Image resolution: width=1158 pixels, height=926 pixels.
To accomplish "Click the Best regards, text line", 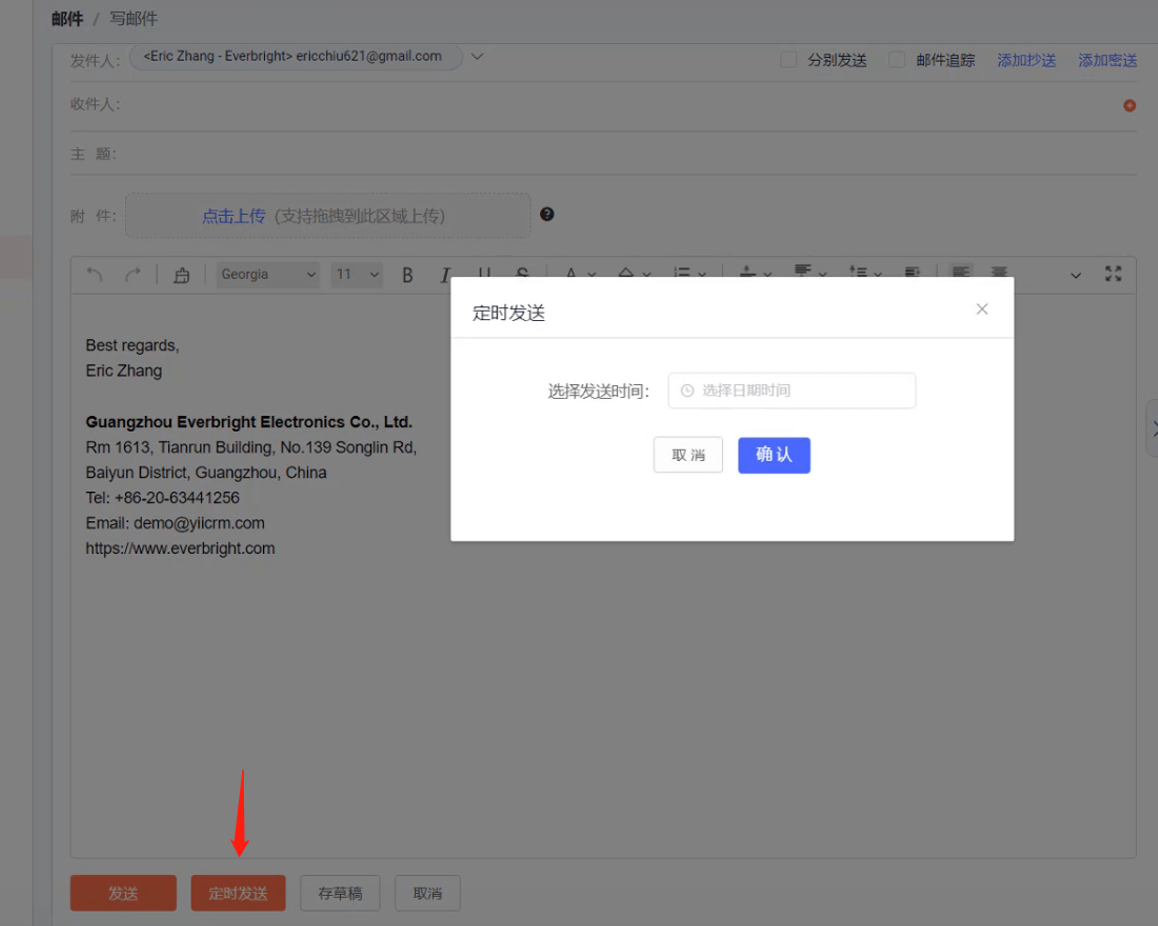I will 132,346.
